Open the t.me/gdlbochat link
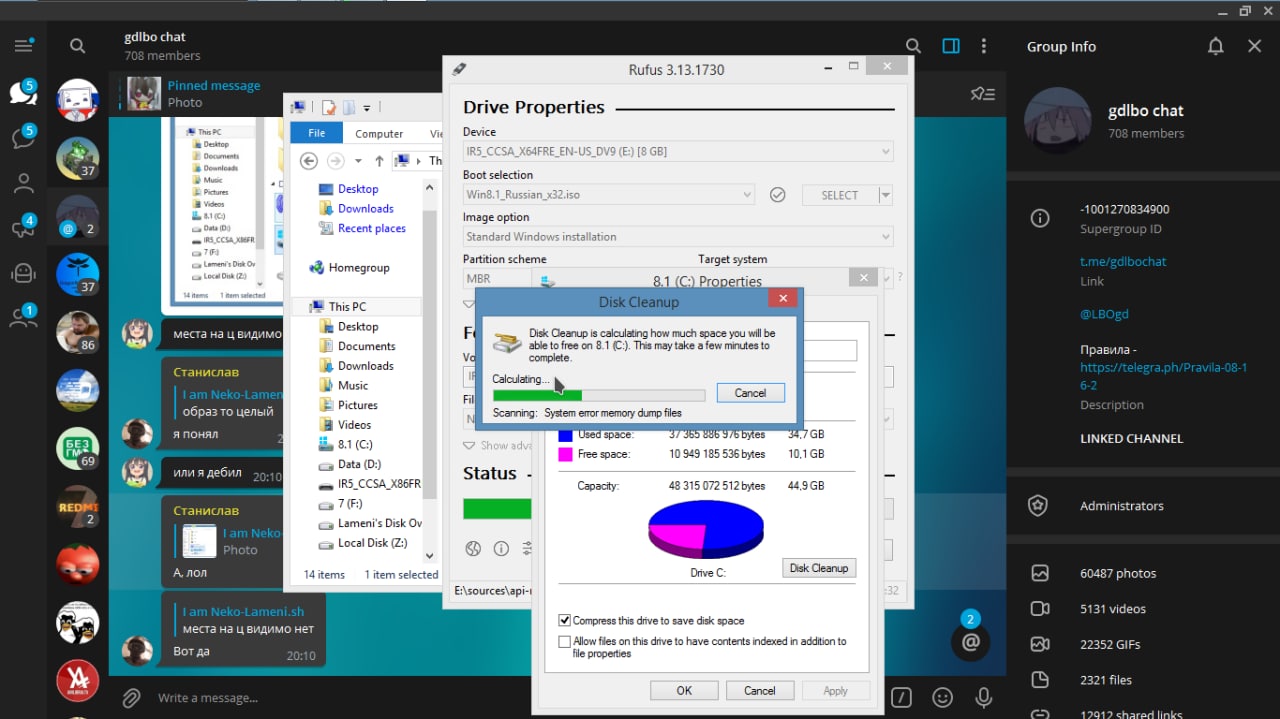 pyautogui.click(x=1123, y=261)
